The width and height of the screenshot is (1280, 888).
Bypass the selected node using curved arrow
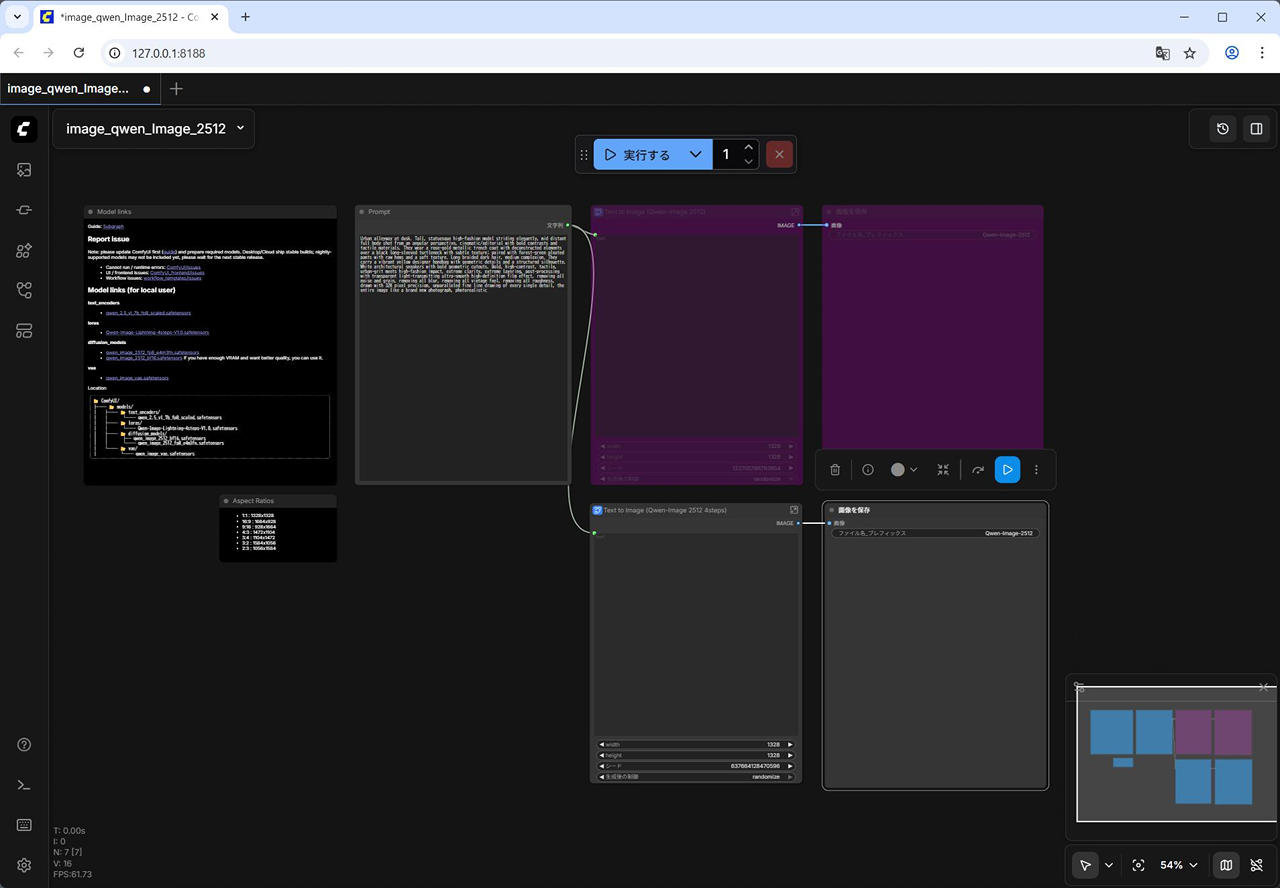pos(978,470)
